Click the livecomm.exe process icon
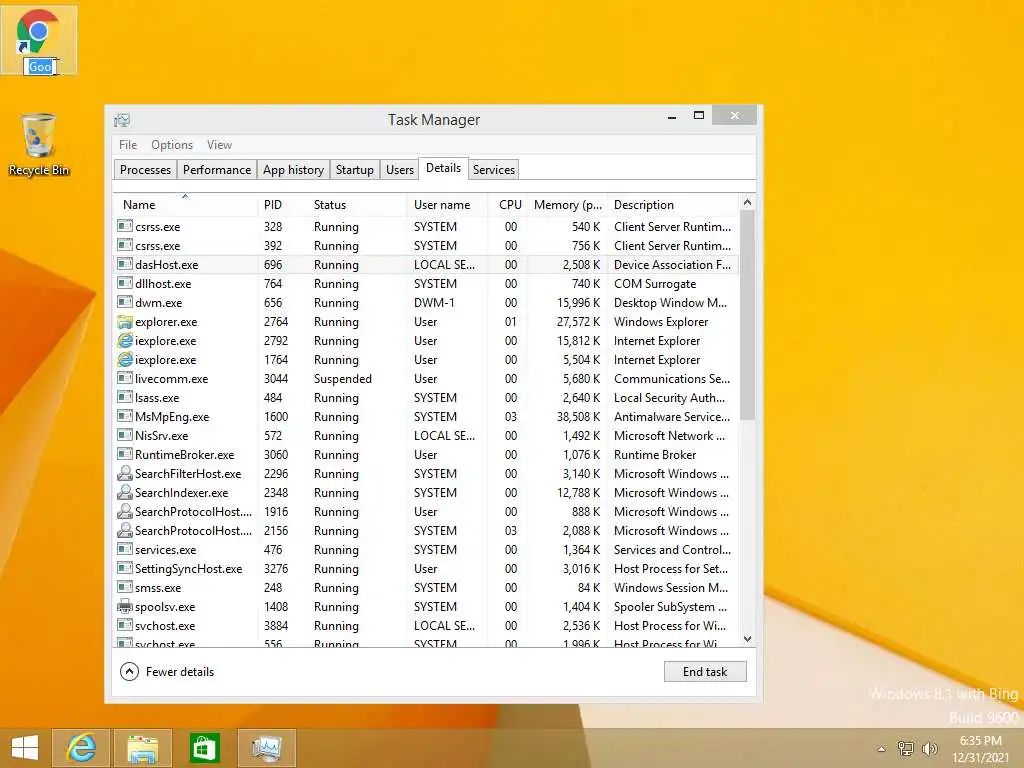The width and height of the screenshot is (1024, 768). [x=125, y=379]
